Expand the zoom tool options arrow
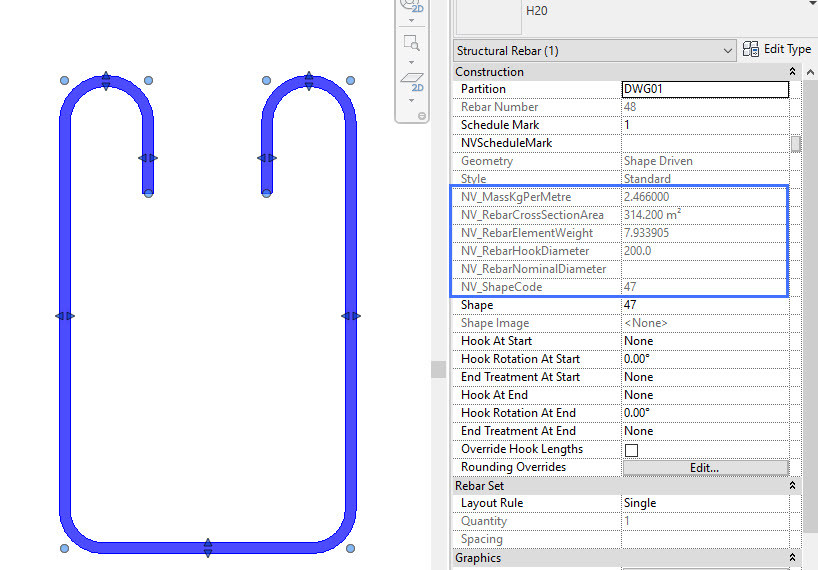 pos(412,62)
